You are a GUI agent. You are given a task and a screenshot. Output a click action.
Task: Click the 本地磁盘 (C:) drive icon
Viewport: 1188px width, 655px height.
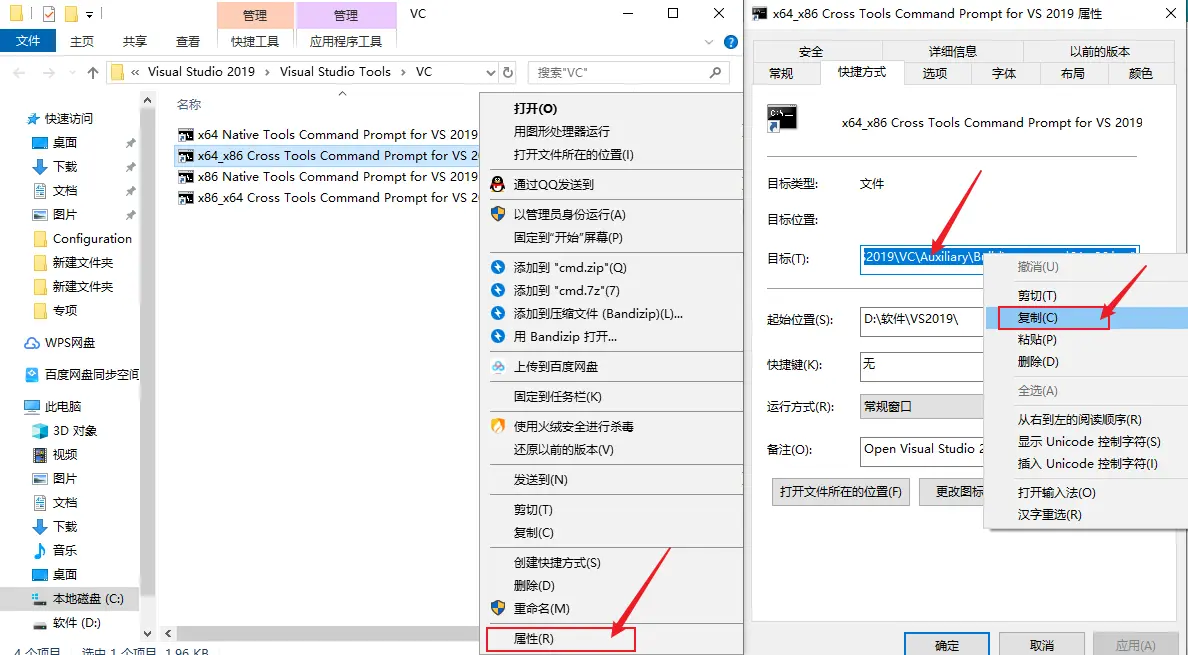(x=39, y=599)
